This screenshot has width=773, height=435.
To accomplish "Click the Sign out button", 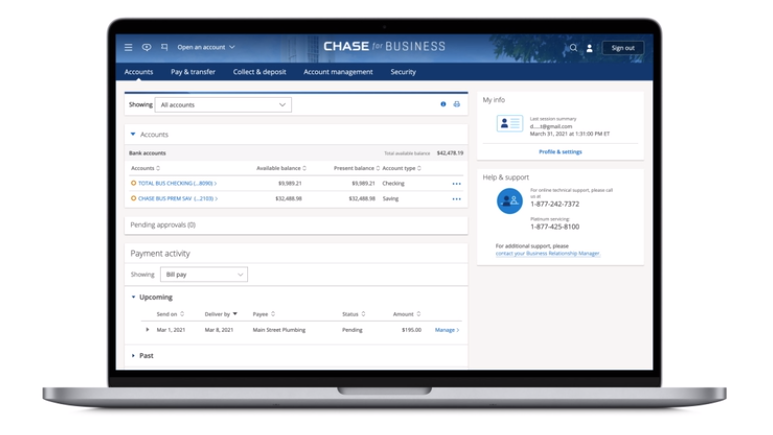I will click(623, 48).
